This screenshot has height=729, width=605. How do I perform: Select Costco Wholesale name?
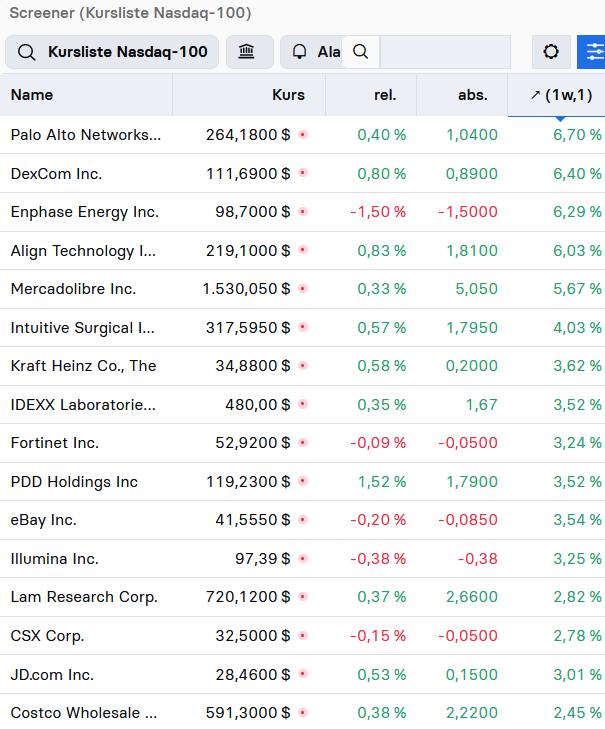[x=84, y=713]
